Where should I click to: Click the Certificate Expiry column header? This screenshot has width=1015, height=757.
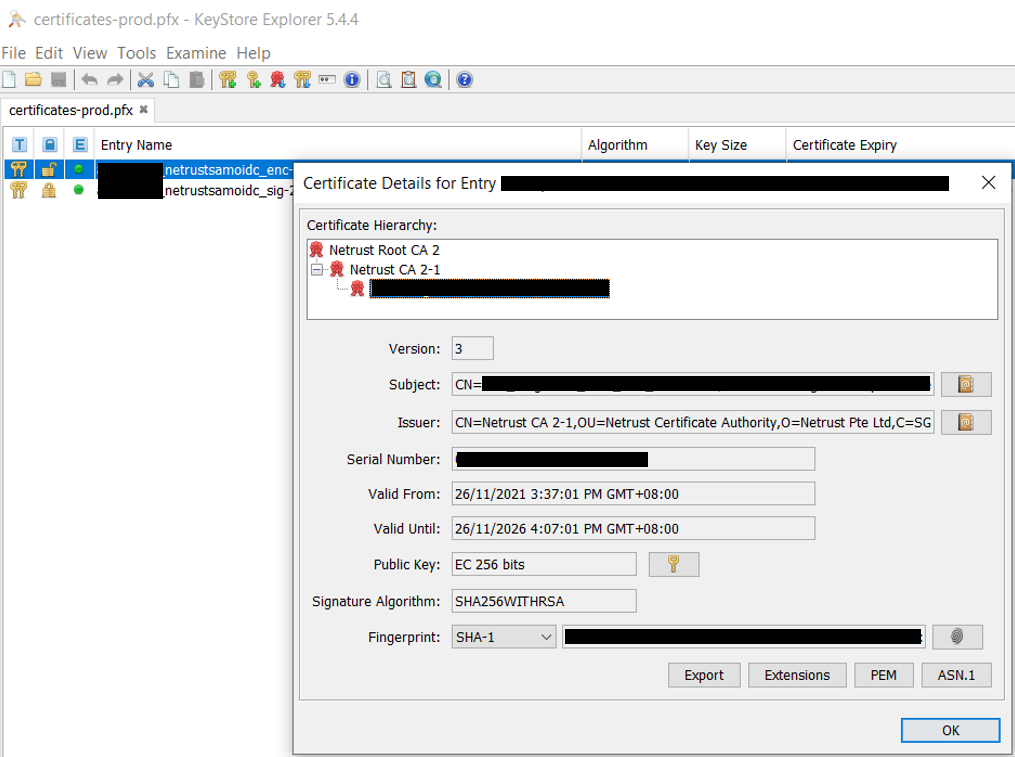(x=900, y=145)
